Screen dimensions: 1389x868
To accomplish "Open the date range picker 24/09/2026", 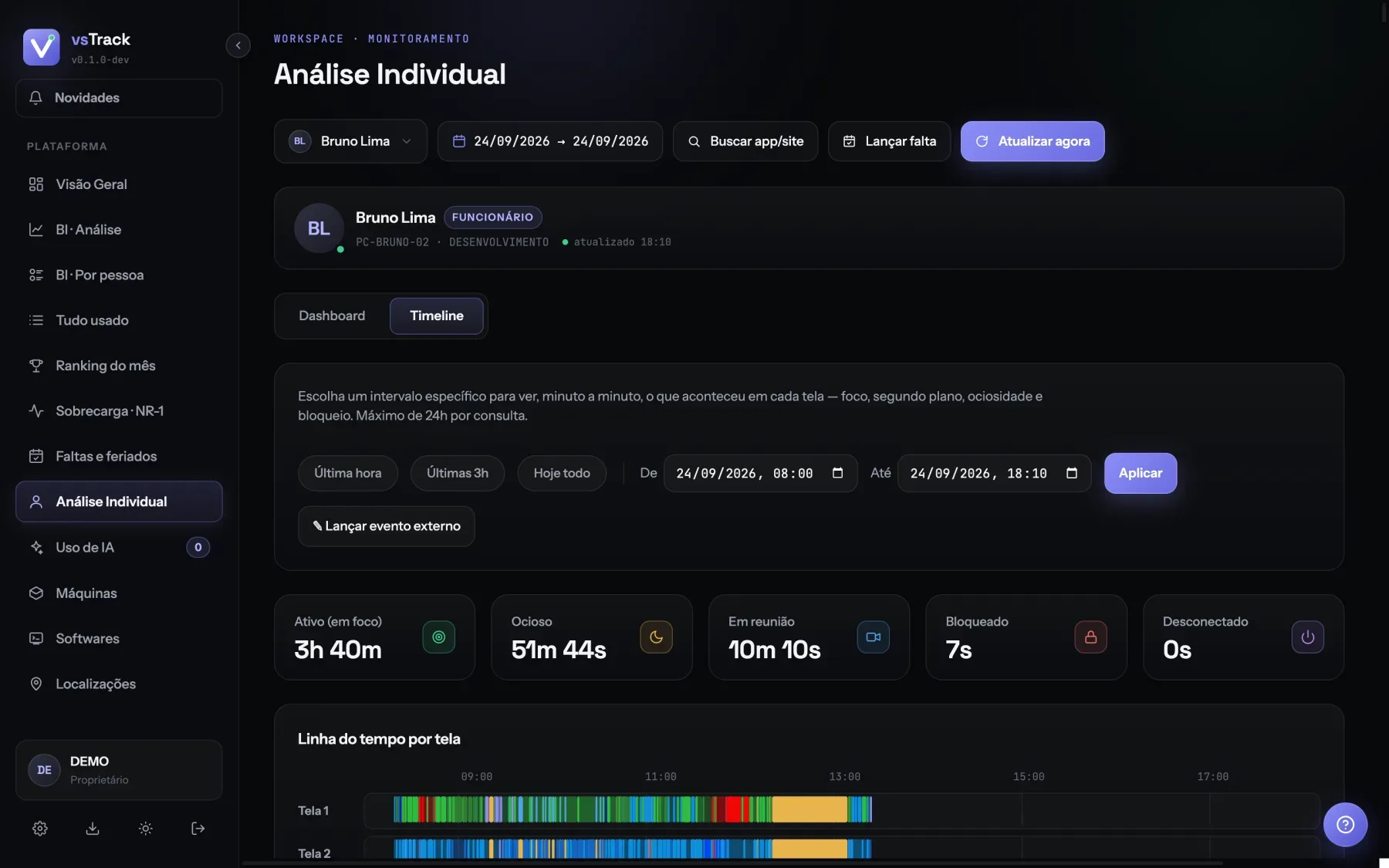I will (x=550, y=141).
